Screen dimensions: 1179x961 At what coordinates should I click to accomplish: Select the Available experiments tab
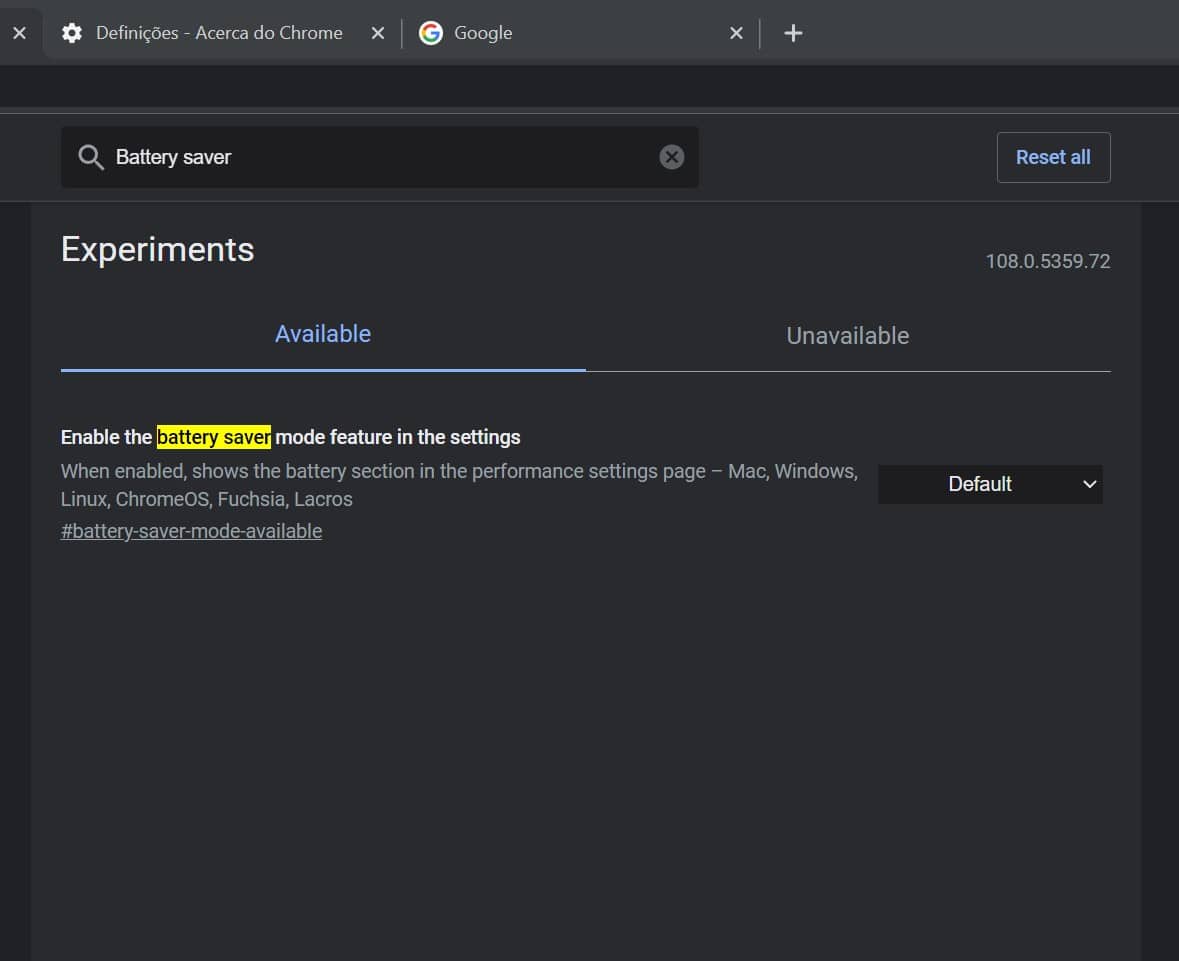coord(323,334)
